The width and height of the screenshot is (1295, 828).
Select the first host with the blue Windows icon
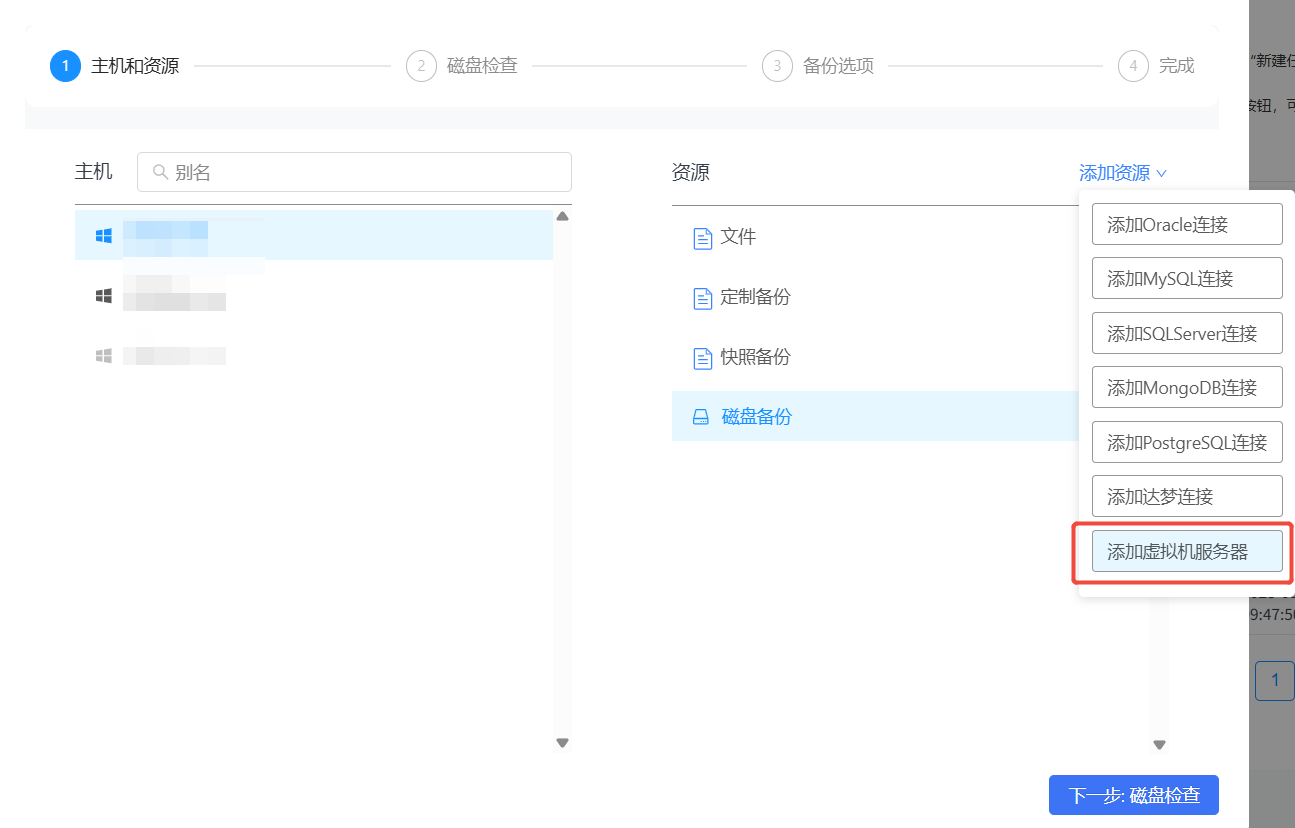(314, 236)
